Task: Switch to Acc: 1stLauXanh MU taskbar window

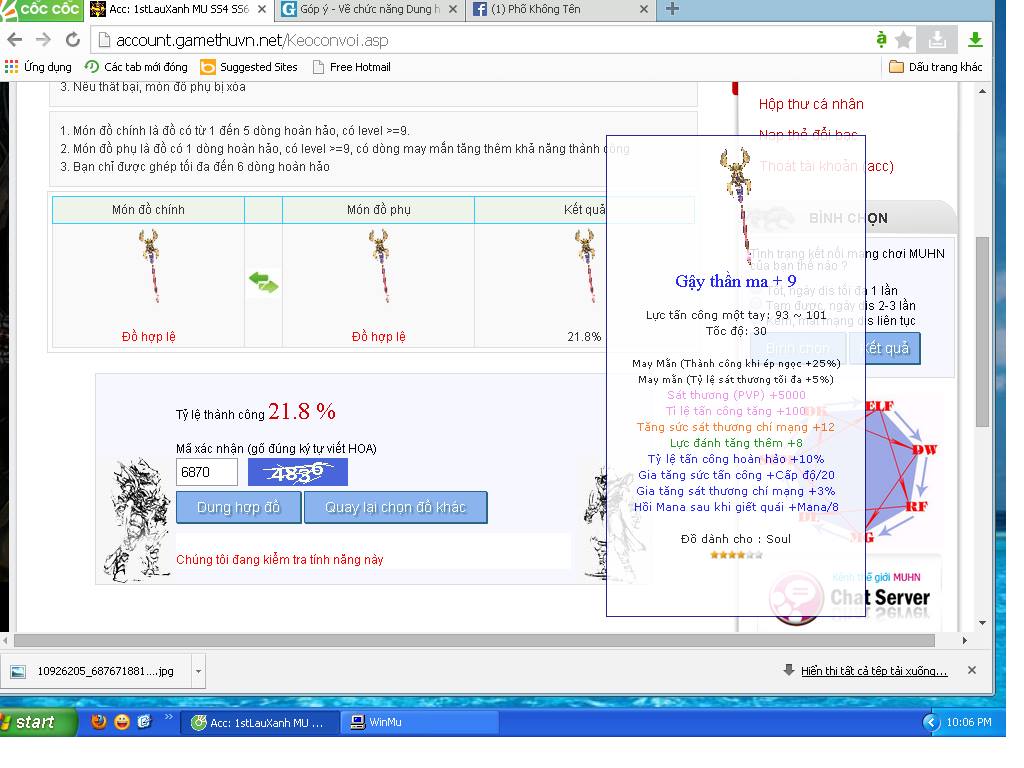Action: coord(259,722)
